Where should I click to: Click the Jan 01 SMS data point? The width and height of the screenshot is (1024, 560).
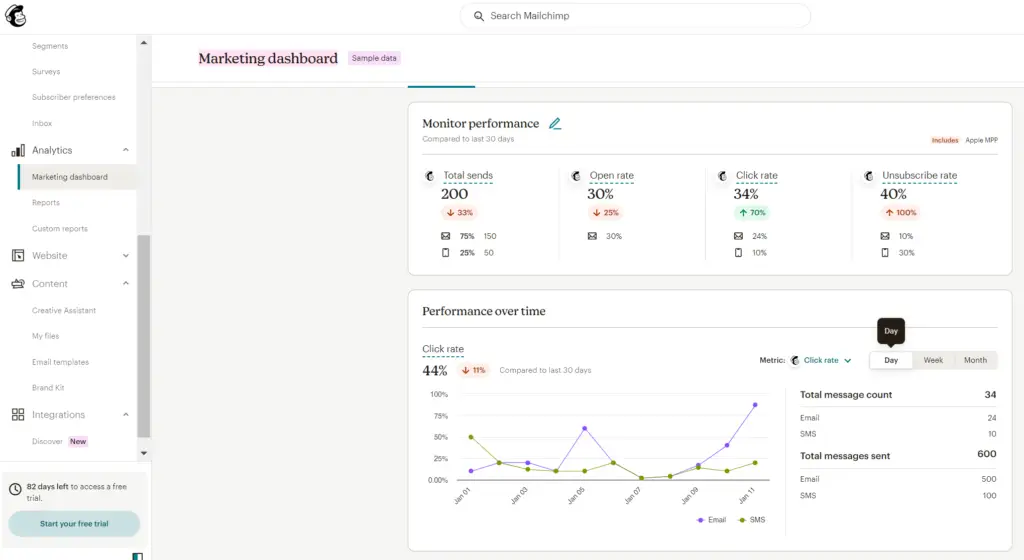pyautogui.click(x=471, y=437)
